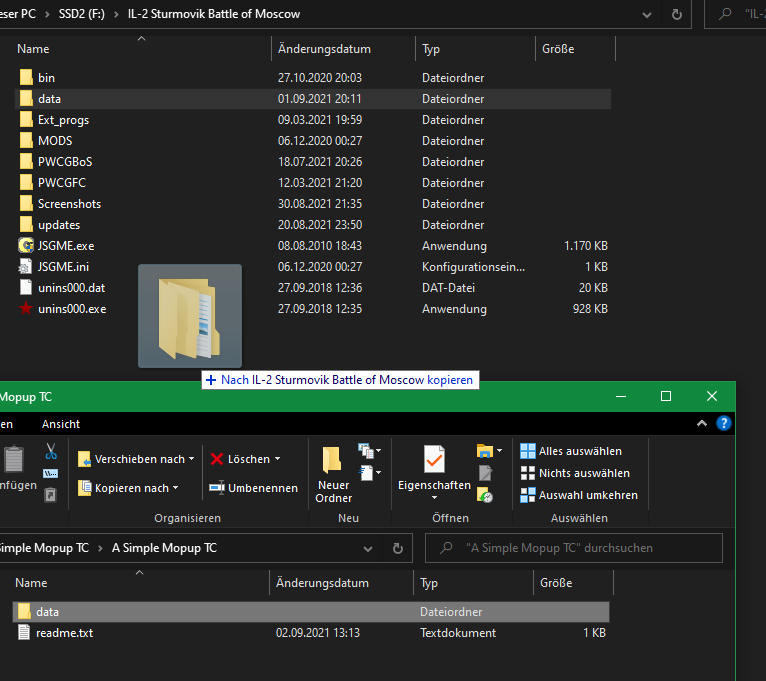Click the Nichts auswählen grid icon
Screen dimensions: 766x681
tap(528, 473)
